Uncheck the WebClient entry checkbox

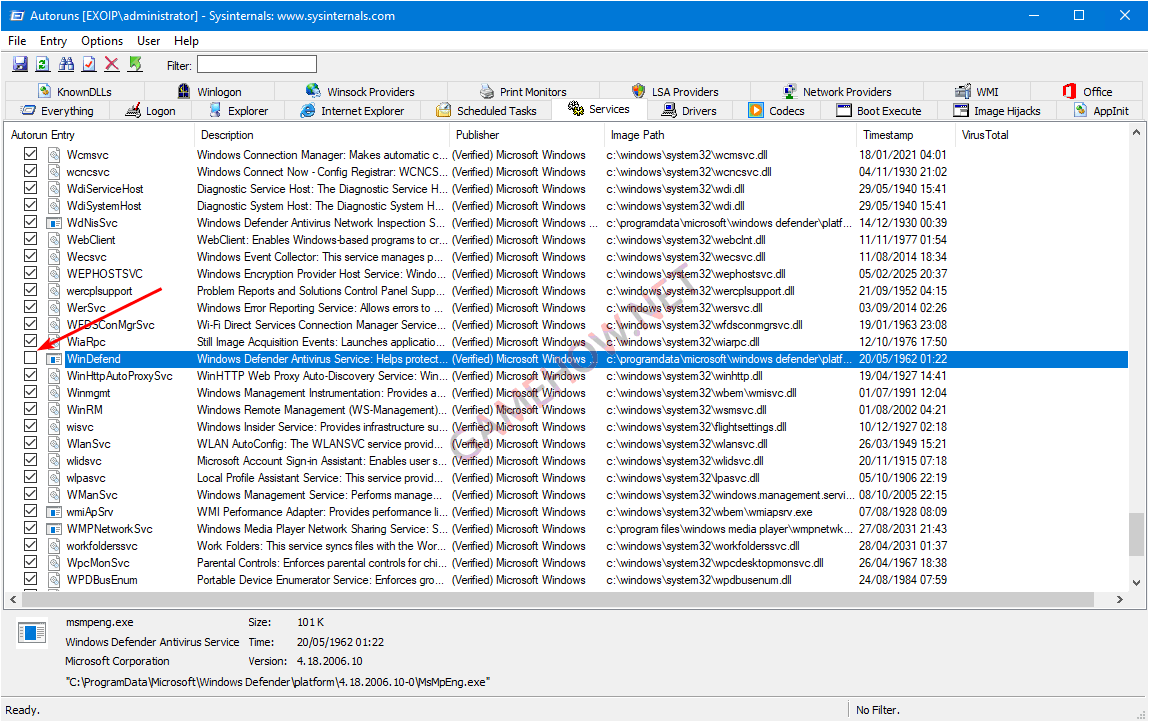[30, 239]
